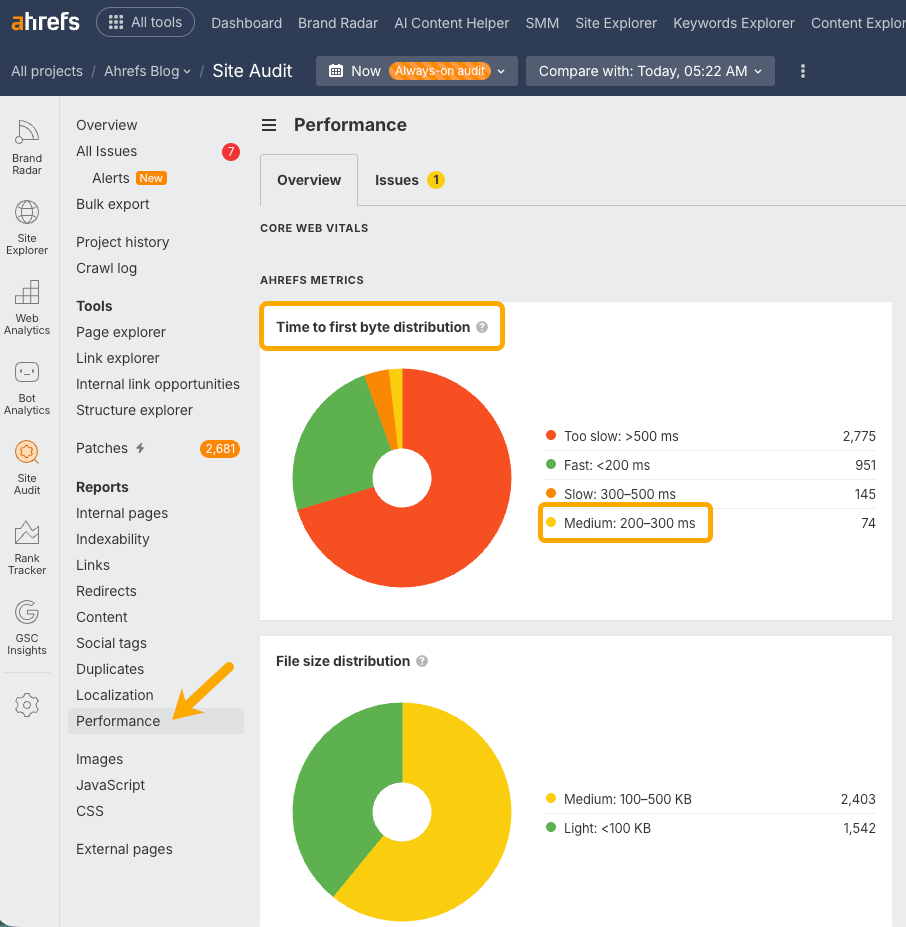The width and height of the screenshot is (906, 927).
Task: Open Keywords Explorer in top navigation
Action: tap(734, 23)
